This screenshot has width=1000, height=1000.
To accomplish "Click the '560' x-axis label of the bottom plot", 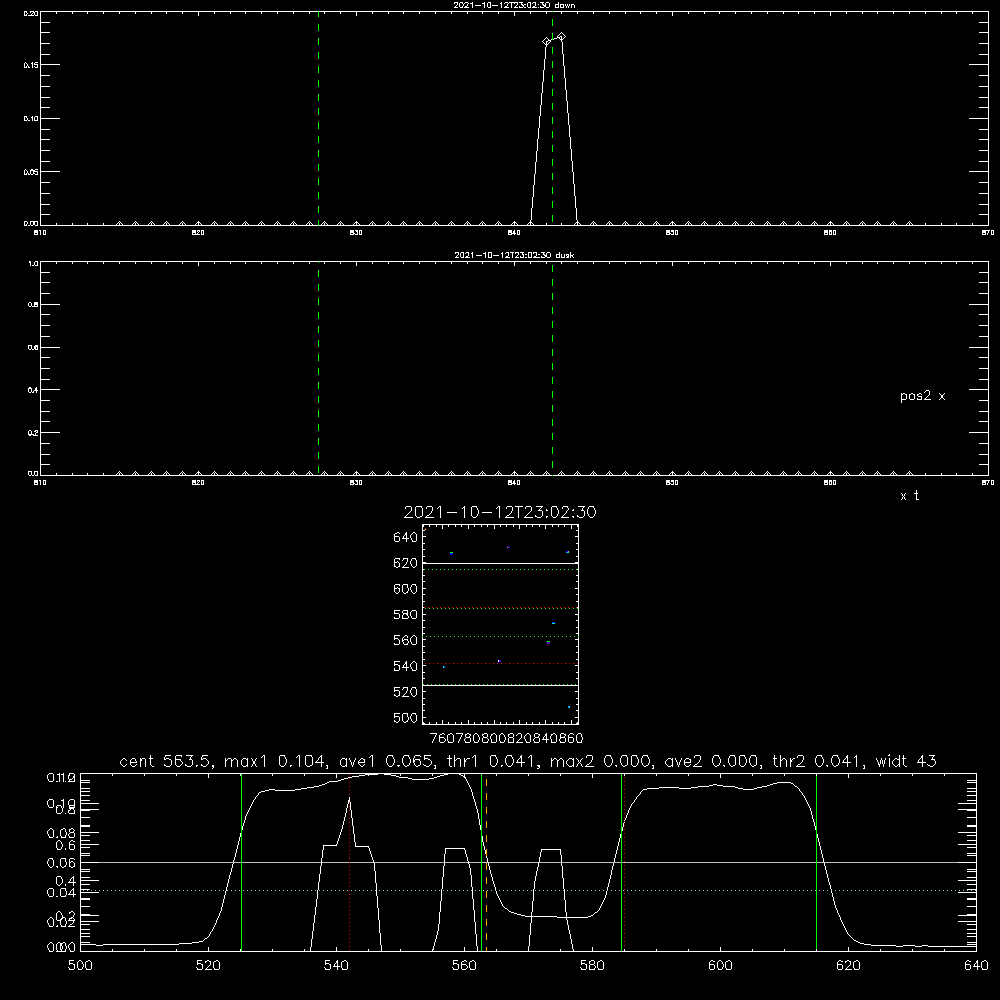I will [464, 966].
